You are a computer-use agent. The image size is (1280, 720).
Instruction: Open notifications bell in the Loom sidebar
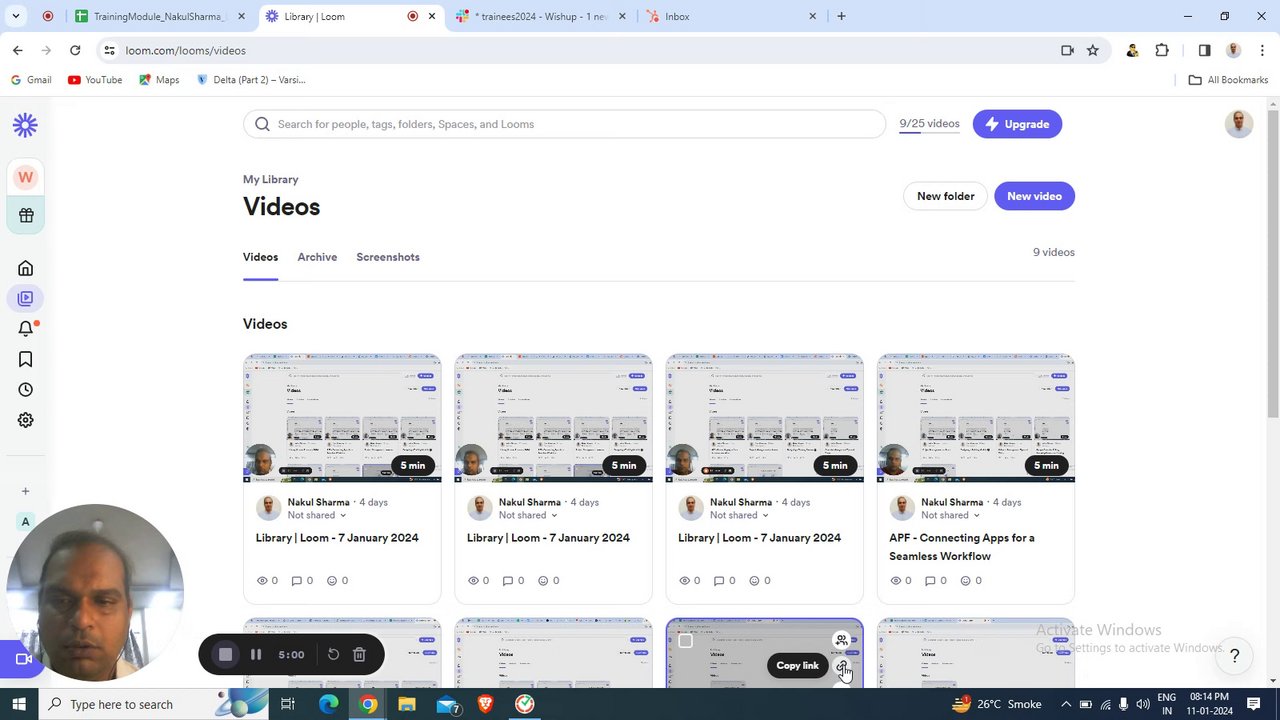point(26,329)
